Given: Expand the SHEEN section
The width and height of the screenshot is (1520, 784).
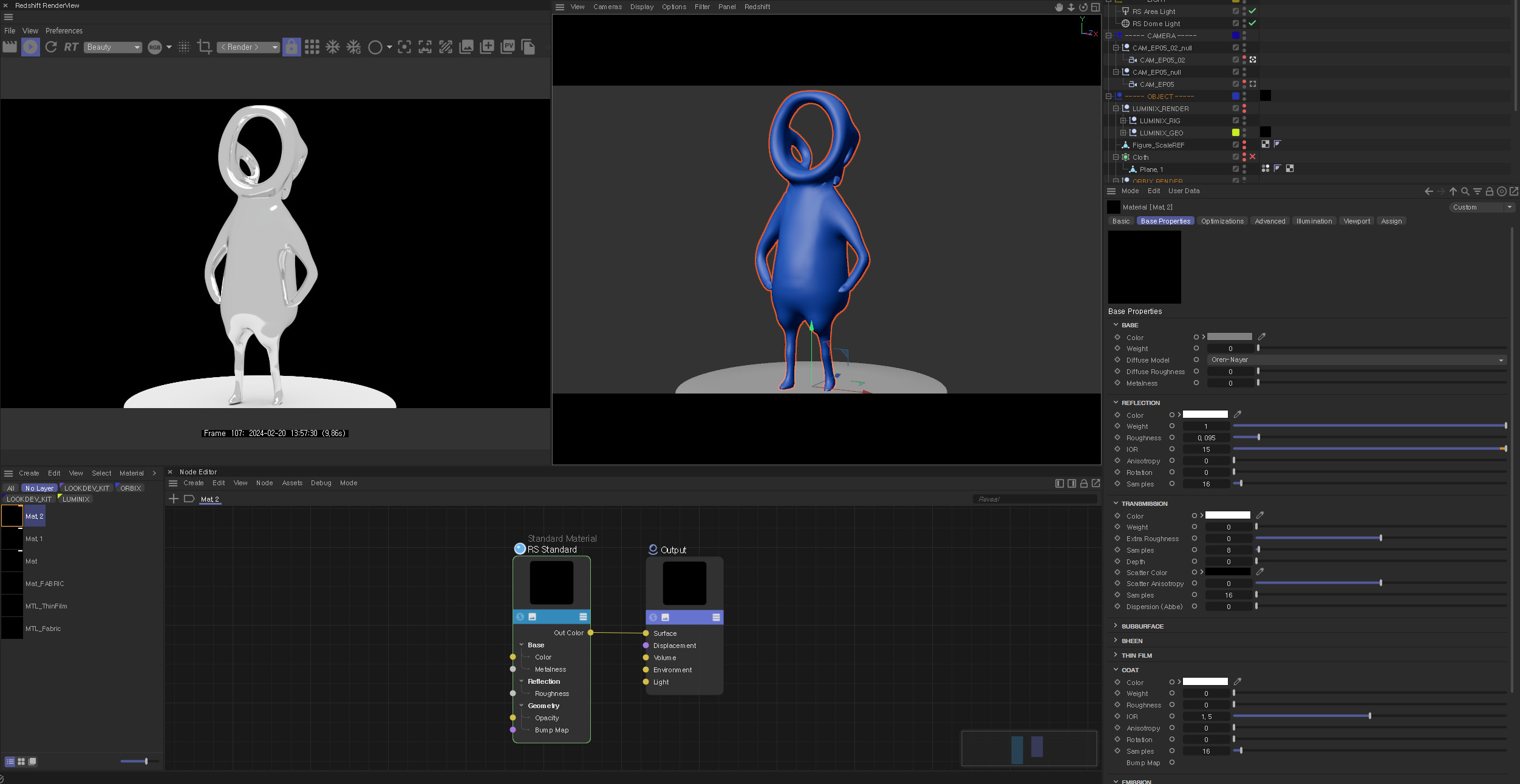Looking at the screenshot, I should [x=1116, y=641].
